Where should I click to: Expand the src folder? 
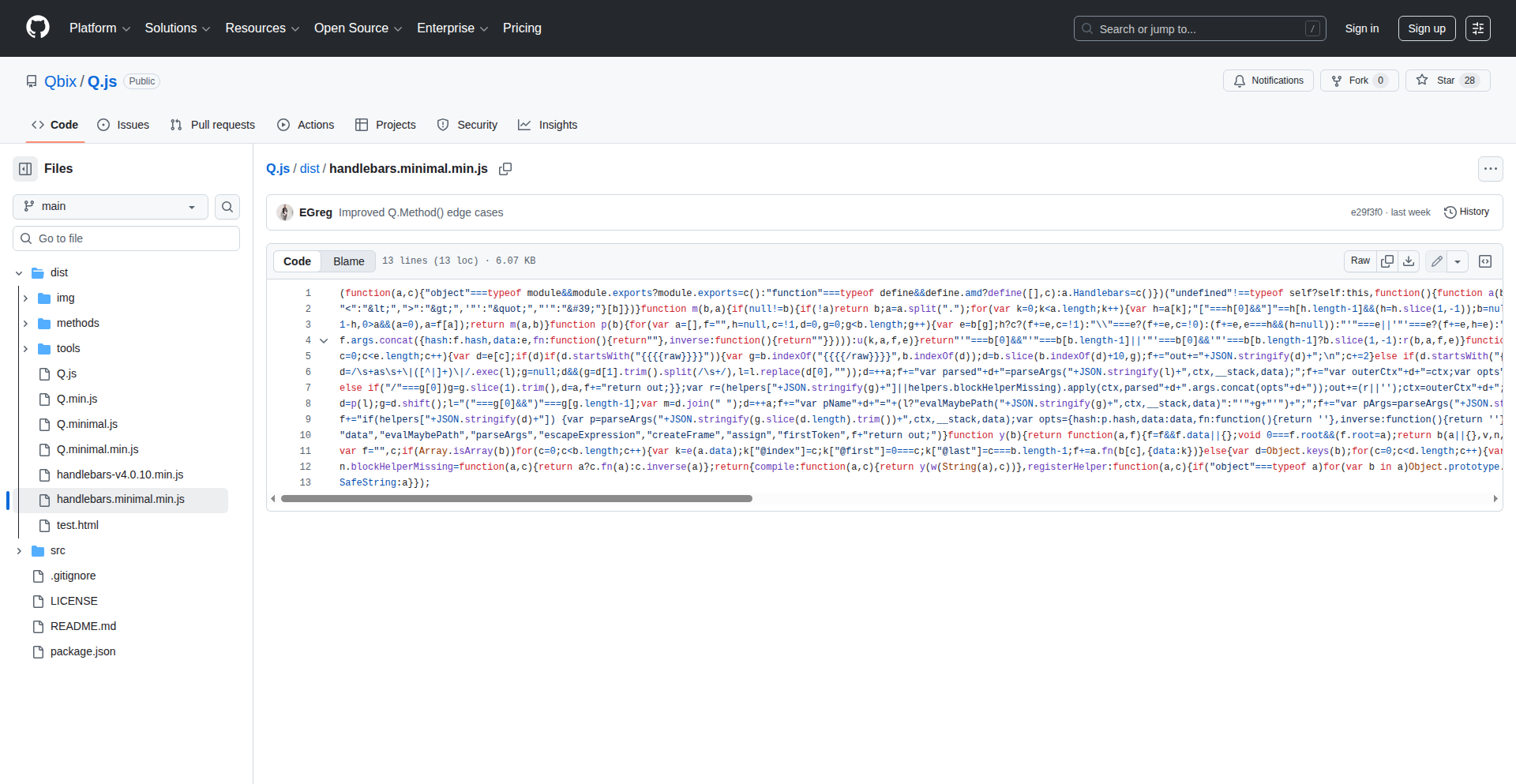coord(19,551)
